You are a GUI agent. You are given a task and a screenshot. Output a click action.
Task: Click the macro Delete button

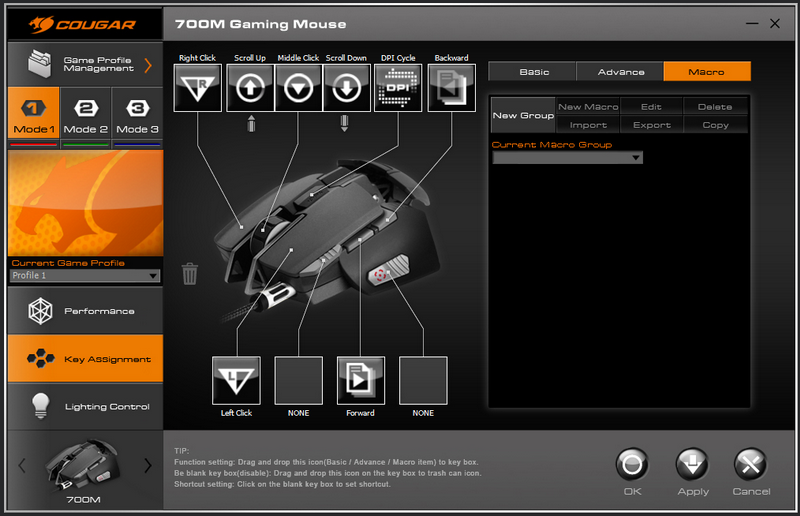click(x=715, y=107)
